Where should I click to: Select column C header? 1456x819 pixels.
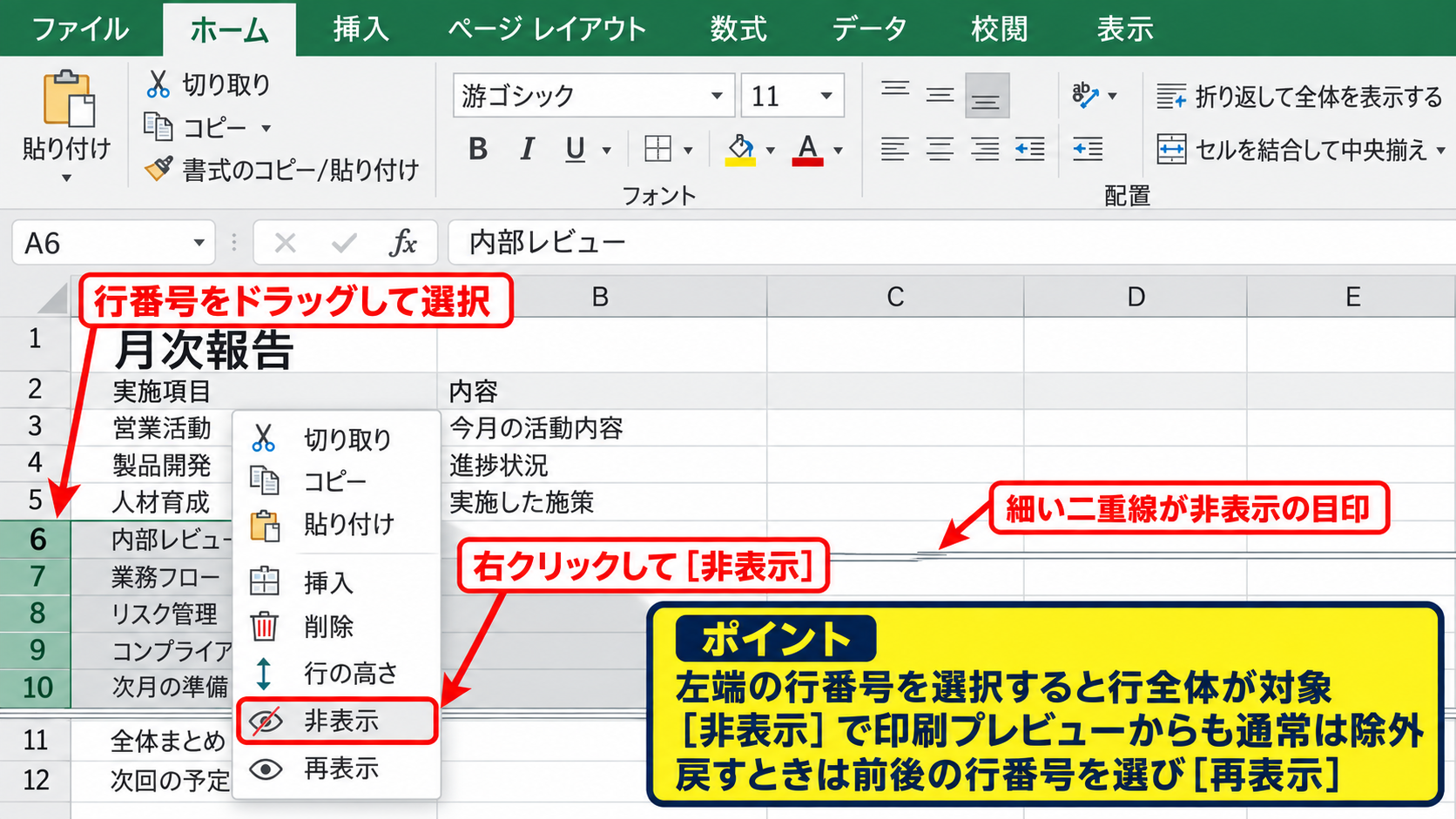click(x=895, y=297)
